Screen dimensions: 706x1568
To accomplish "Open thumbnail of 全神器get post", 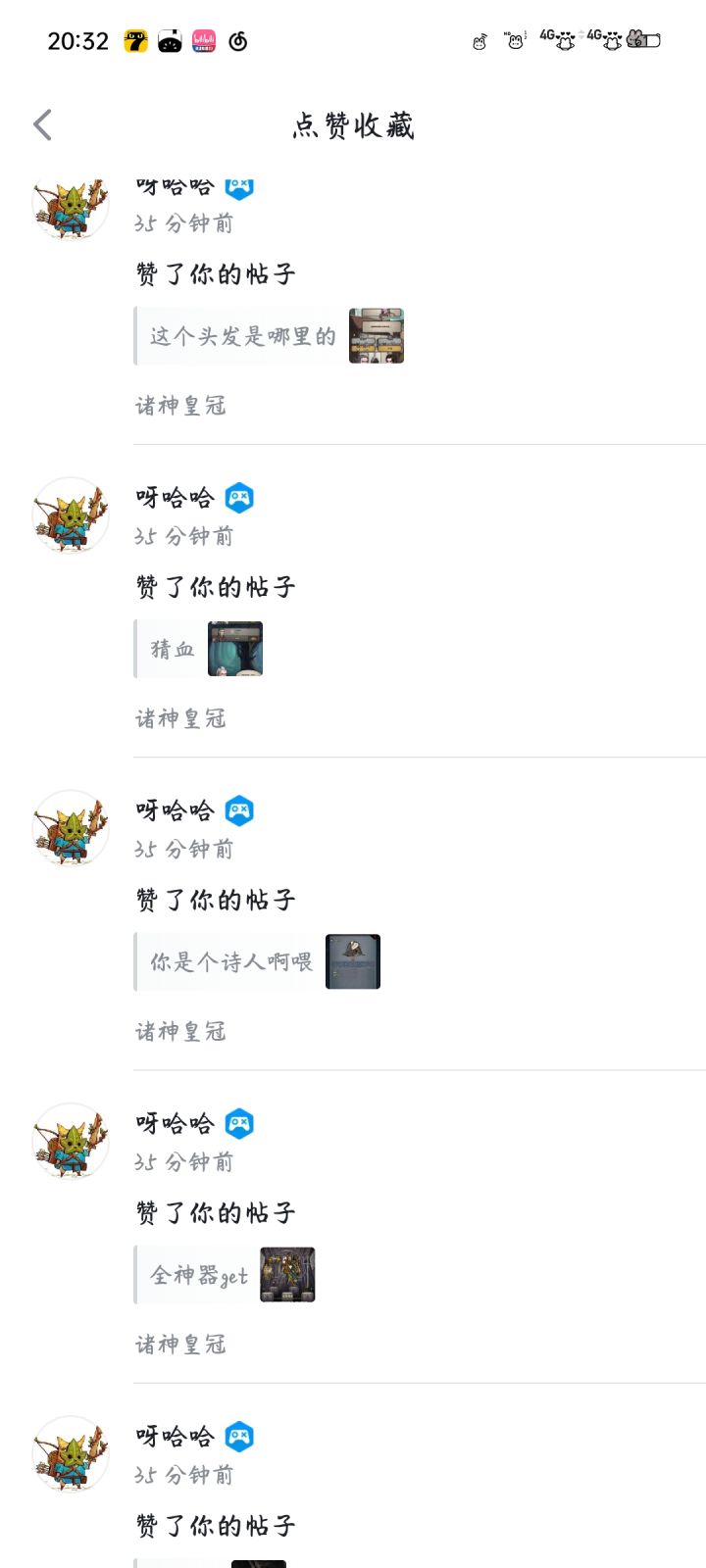I will [x=287, y=1274].
